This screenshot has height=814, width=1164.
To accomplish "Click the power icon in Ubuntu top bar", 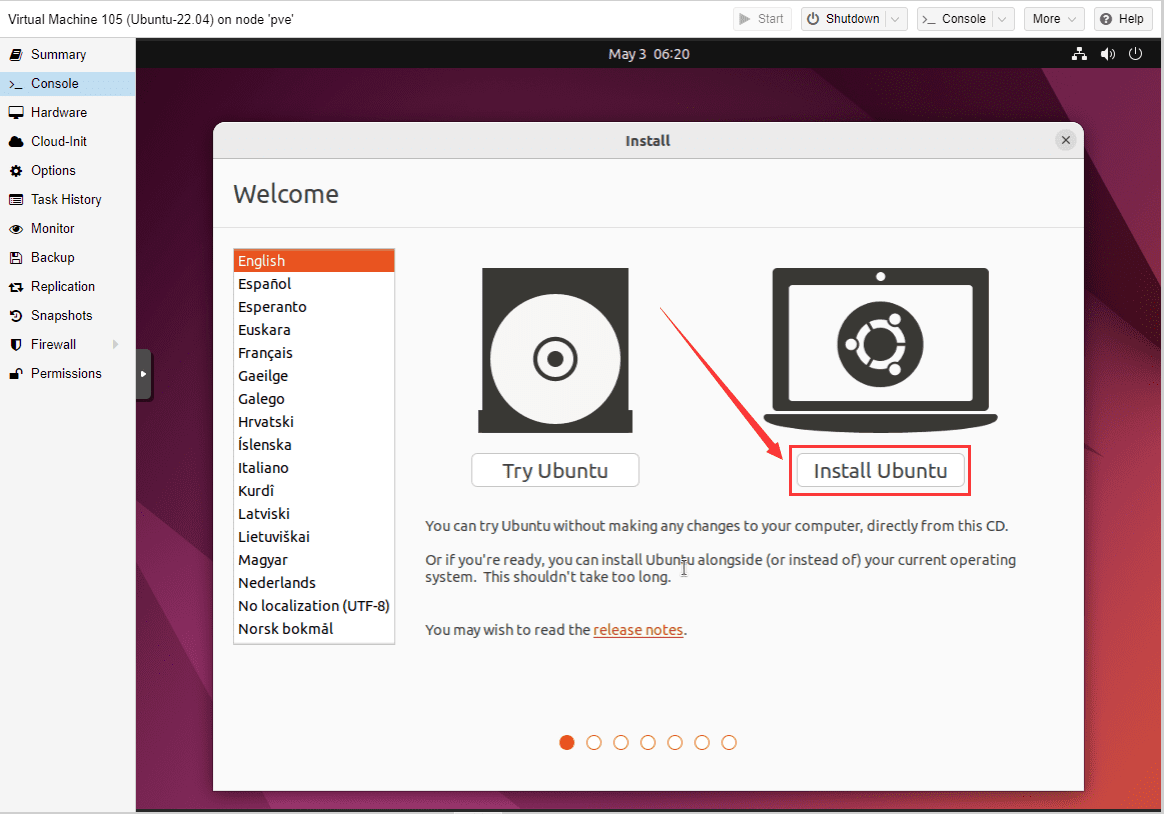I will (1135, 53).
